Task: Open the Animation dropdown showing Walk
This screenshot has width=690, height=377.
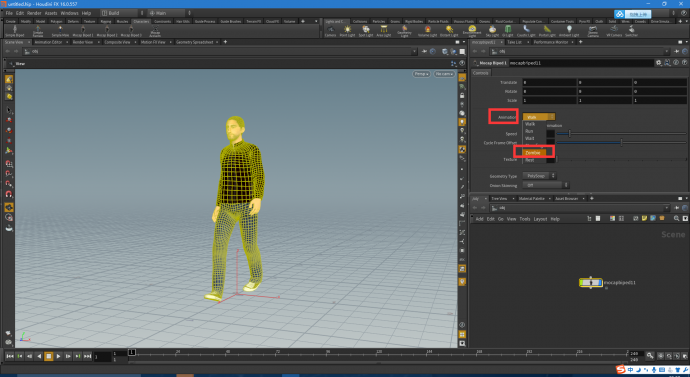Action: coord(539,117)
